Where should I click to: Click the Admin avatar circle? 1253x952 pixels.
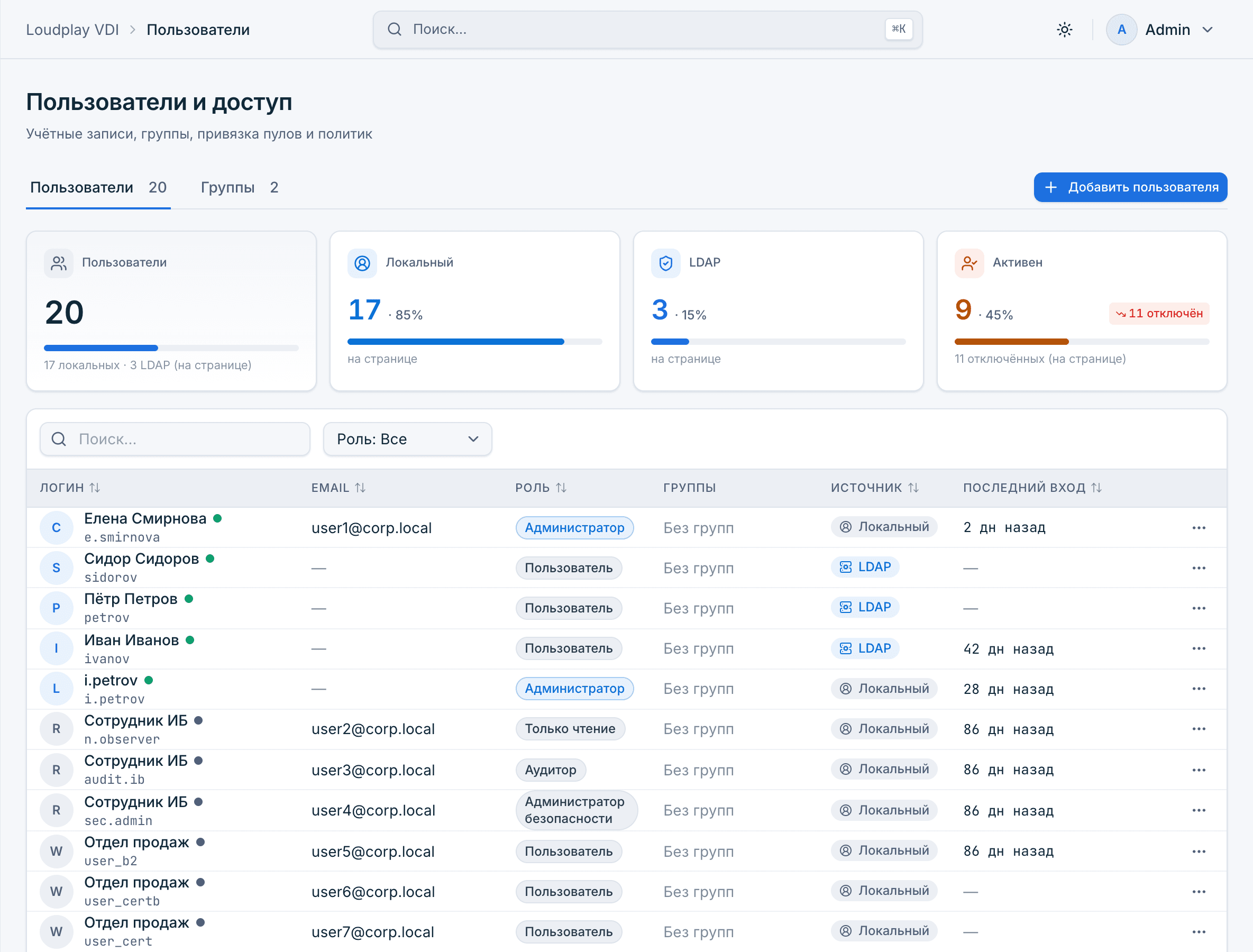click(1121, 30)
